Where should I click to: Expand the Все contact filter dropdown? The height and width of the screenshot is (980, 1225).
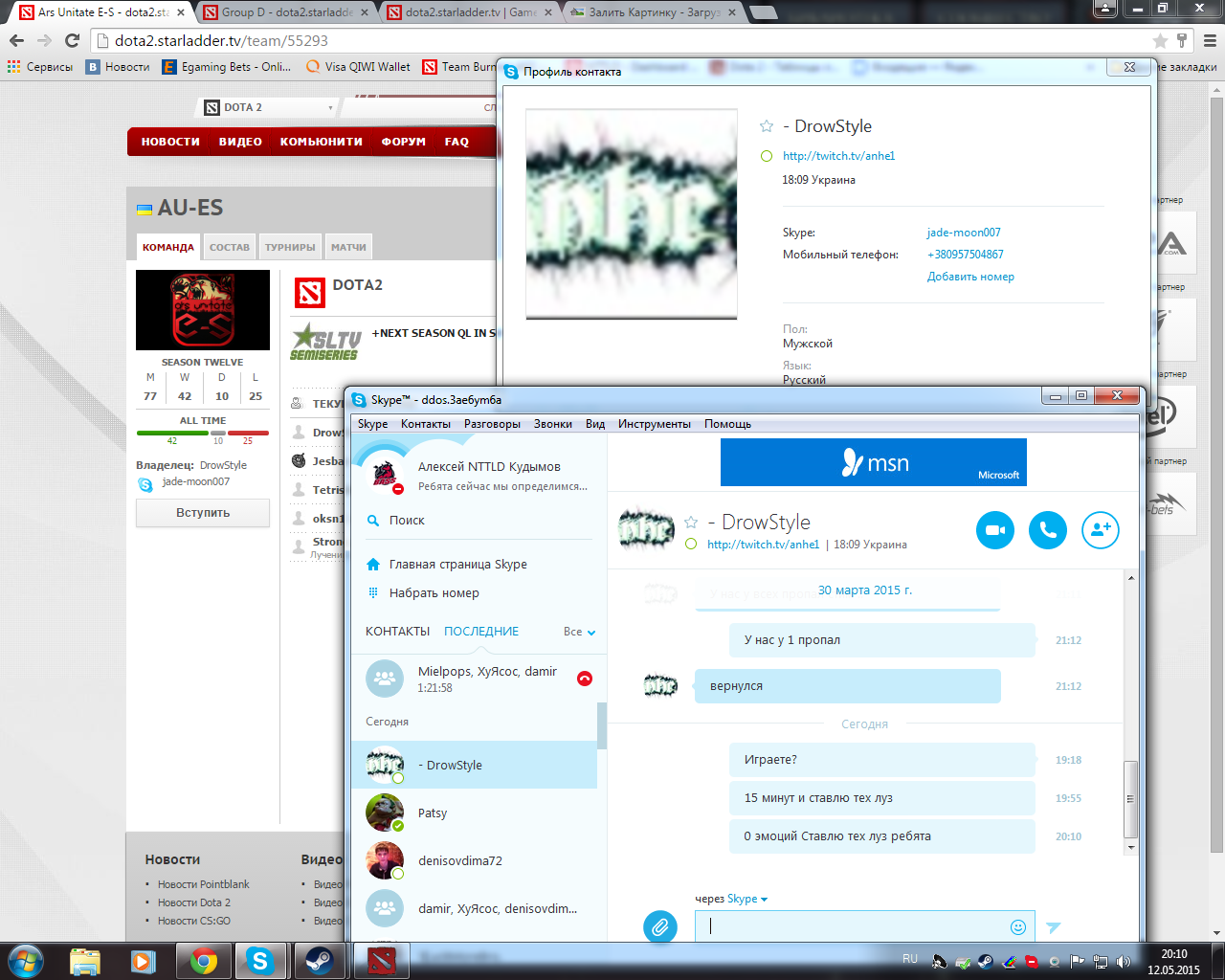coord(580,632)
